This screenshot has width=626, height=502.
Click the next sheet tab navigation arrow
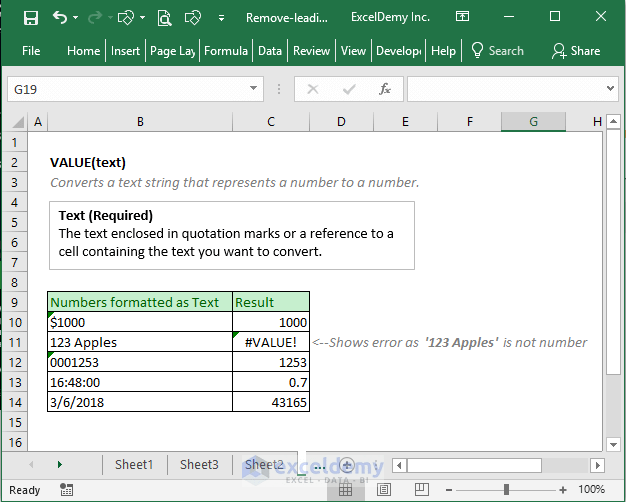click(59, 464)
